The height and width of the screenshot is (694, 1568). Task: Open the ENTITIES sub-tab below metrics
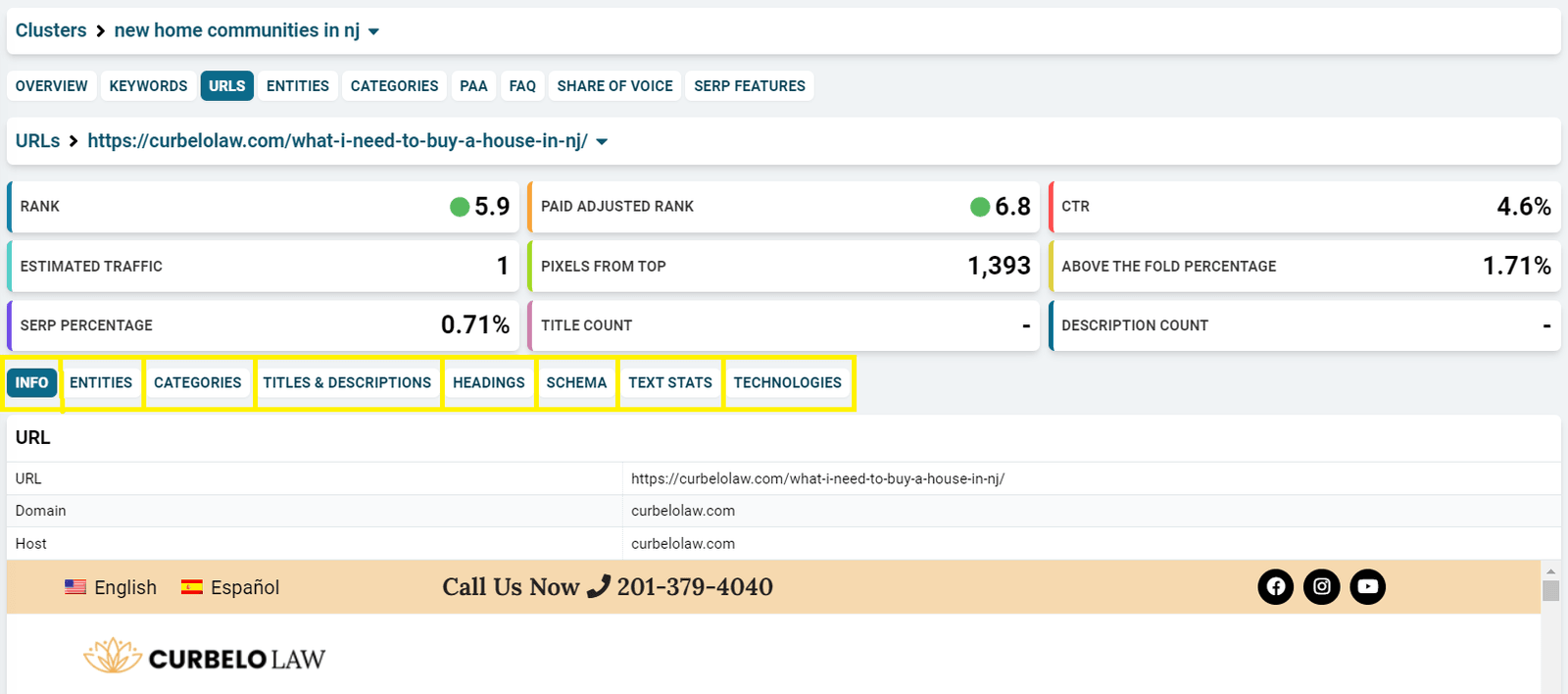(101, 382)
